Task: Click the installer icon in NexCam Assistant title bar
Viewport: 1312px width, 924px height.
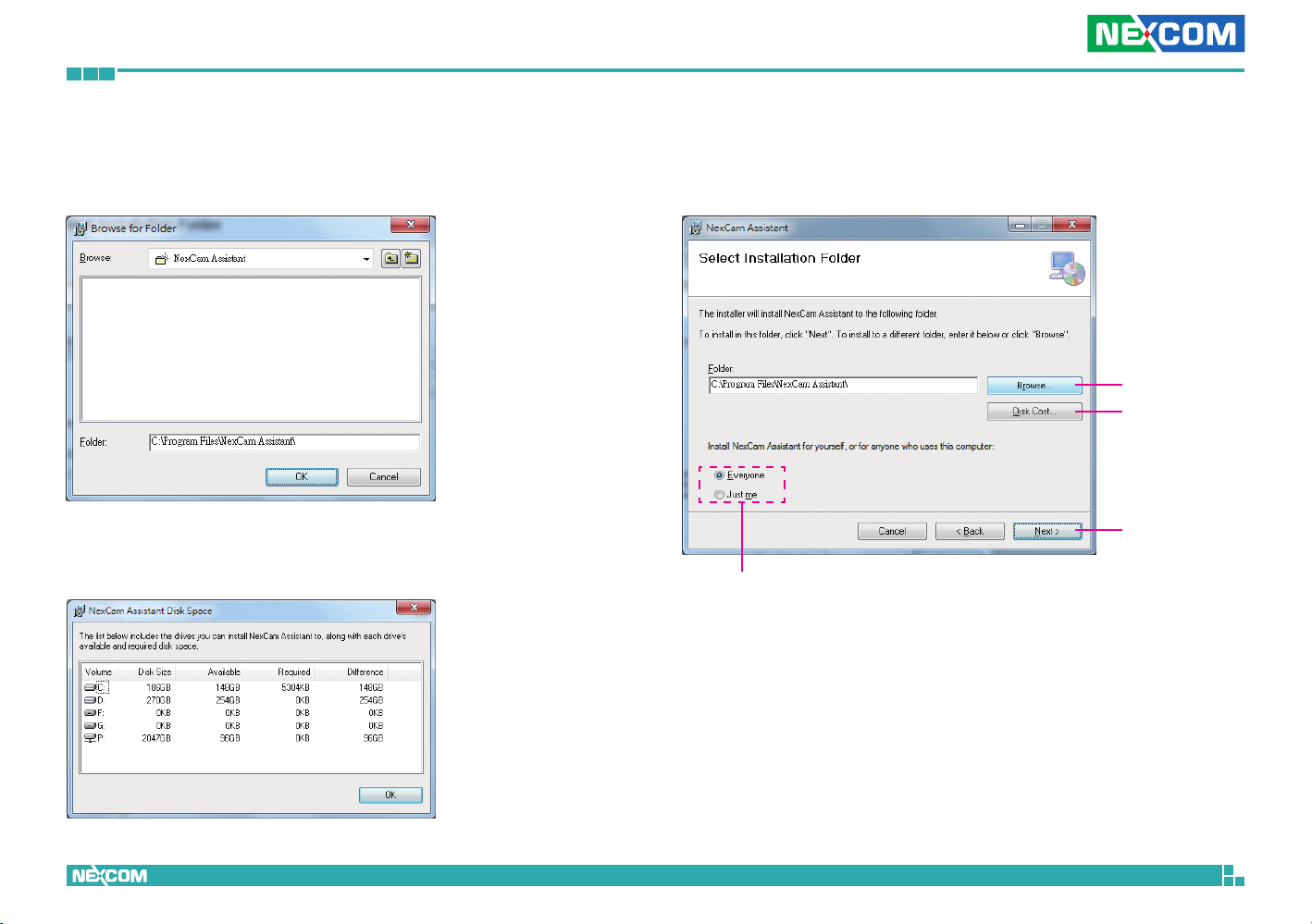Action: click(696, 228)
